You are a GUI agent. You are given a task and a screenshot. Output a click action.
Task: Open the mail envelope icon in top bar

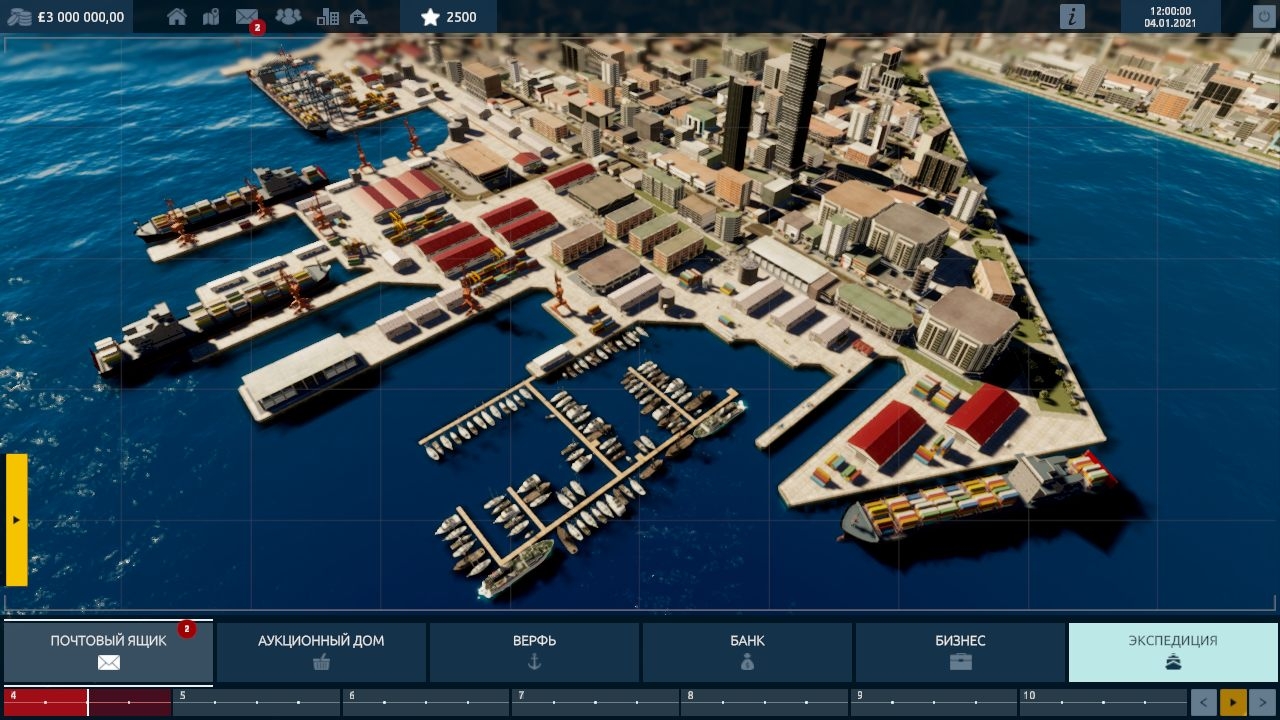coord(246,17)
